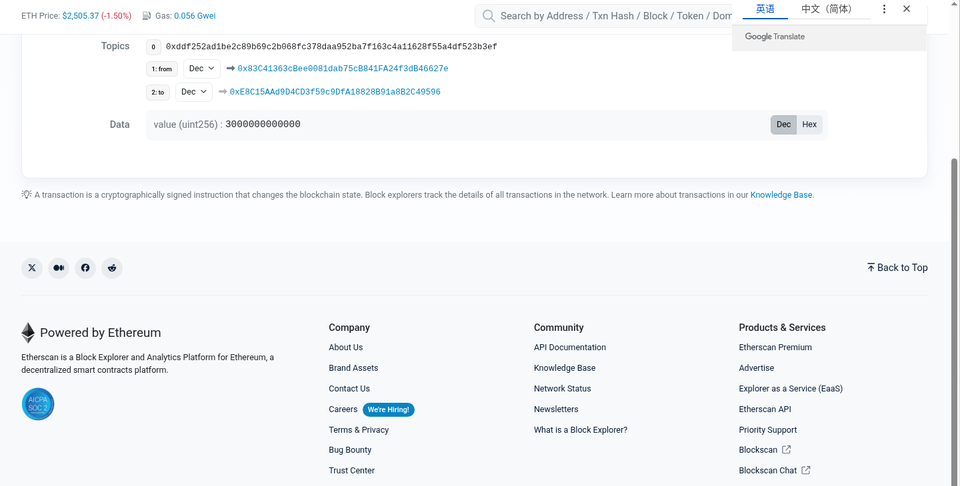
Task: Open the API Documentation link
Action: [x=570, y=347]
